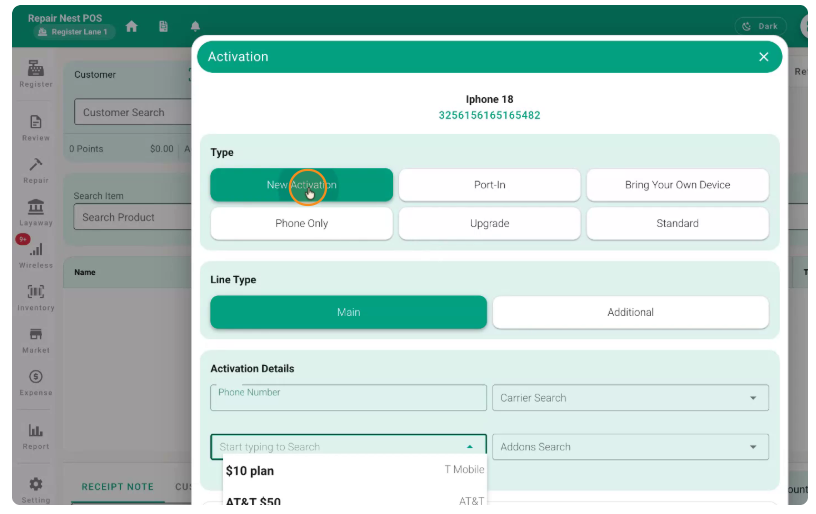Choose Main line type

point(348,312)
